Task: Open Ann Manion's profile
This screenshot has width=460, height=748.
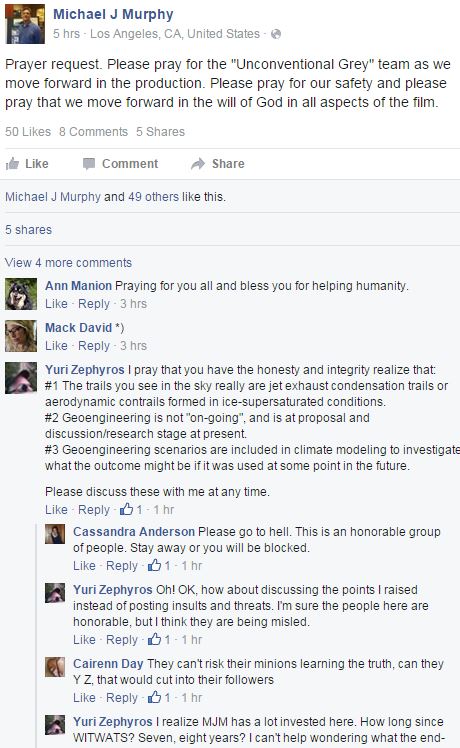Action: click(78, 286)
